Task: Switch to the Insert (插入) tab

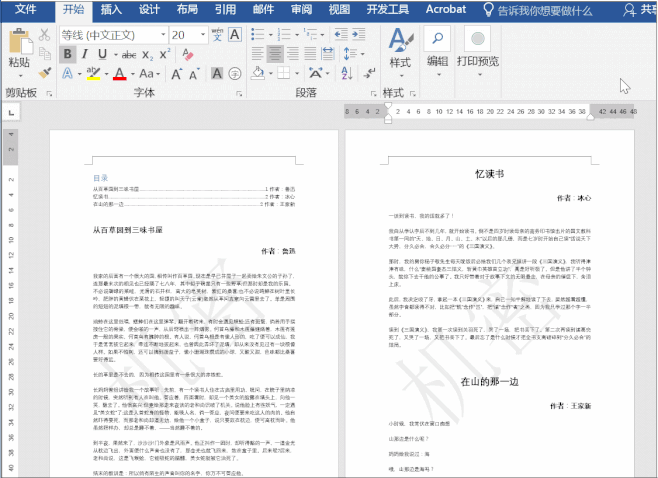Action: pos(111,10)
